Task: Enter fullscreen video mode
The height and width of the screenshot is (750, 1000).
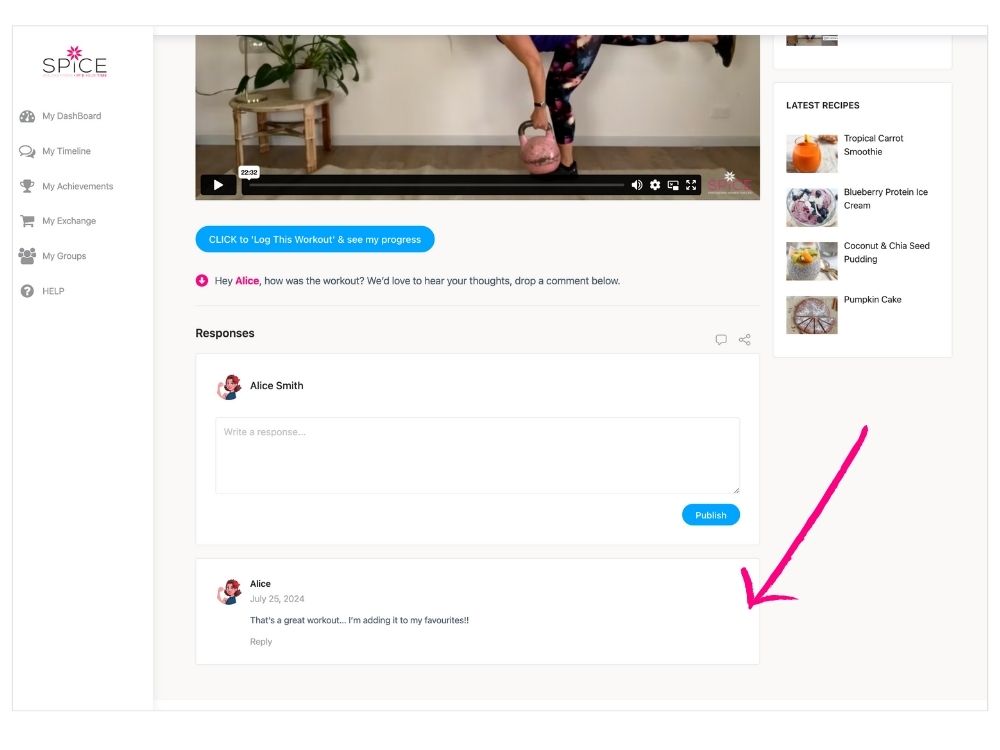Action: pyautogui.click(x=691, y=185)
